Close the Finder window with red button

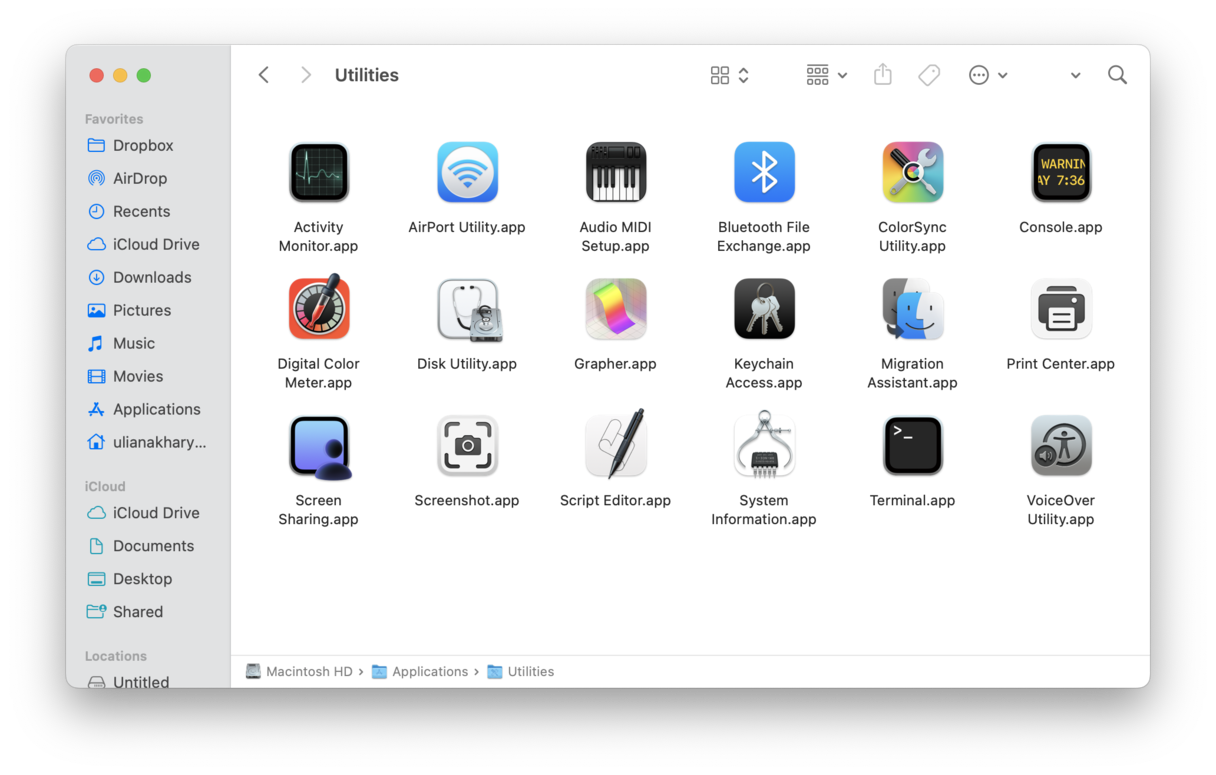pyautogui.click(x=96, y=75)
